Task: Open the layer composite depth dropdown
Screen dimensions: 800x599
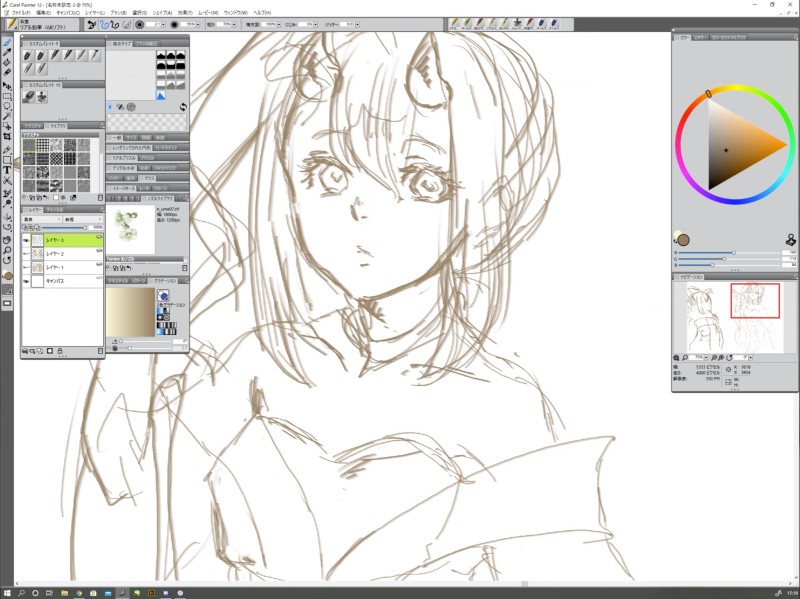Action: point(83,219)
